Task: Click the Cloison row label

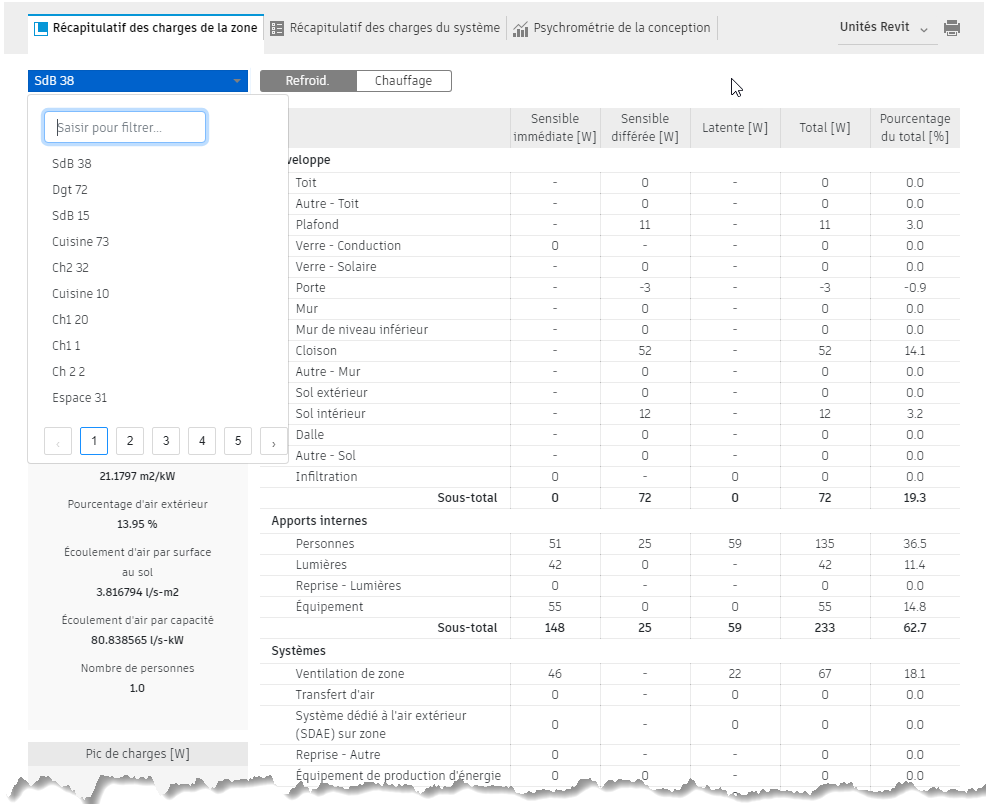Action: (316, 351)
